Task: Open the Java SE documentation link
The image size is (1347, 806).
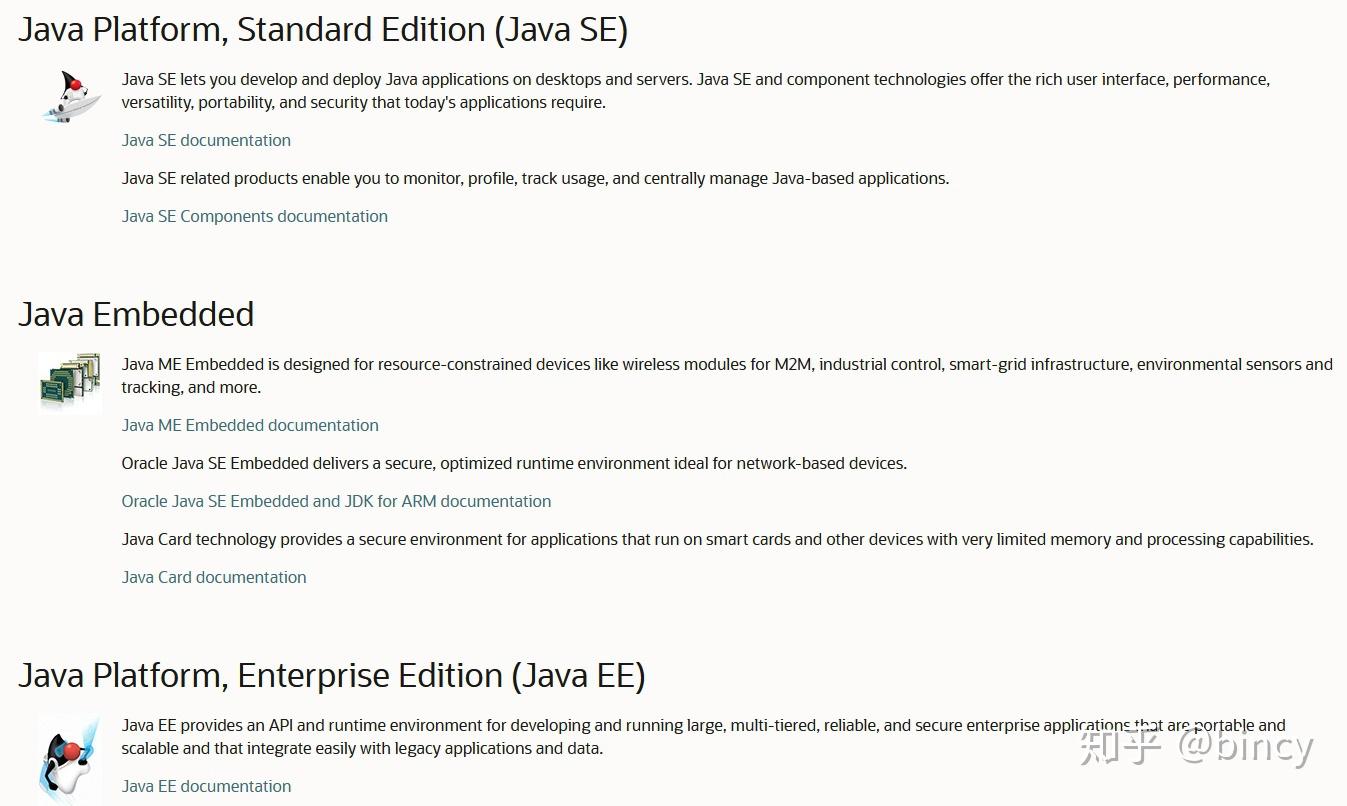Action: pos(206,140)
